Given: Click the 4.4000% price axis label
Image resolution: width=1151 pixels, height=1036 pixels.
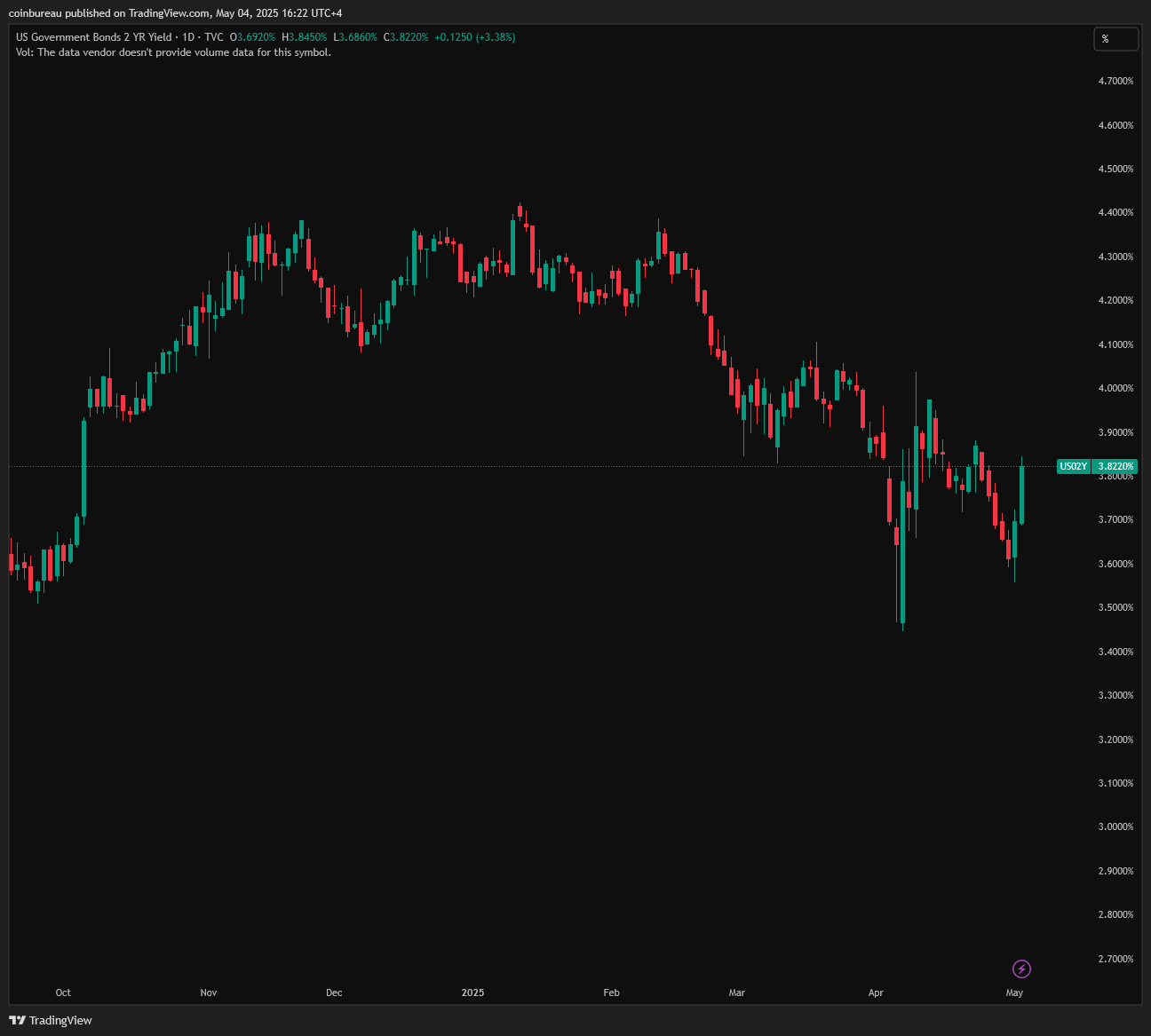Looking at the screenshot, I should (1115, 212).
